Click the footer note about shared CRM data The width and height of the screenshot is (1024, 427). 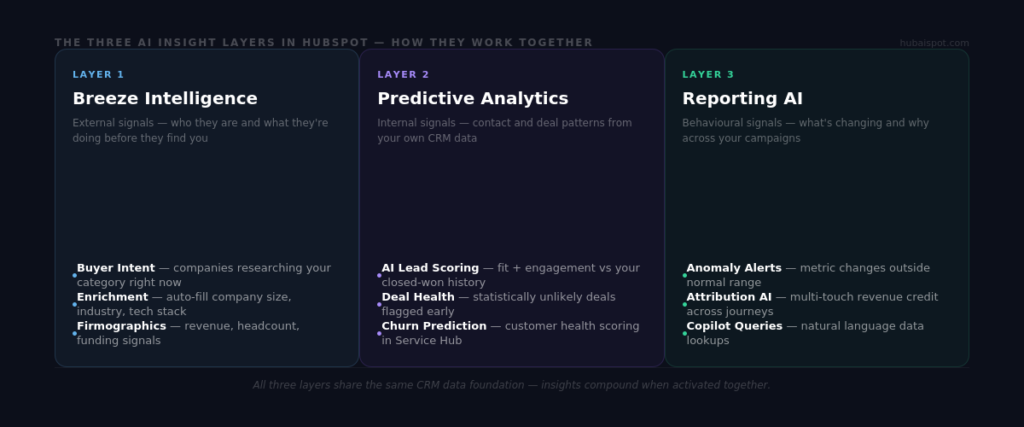[511, 385]
